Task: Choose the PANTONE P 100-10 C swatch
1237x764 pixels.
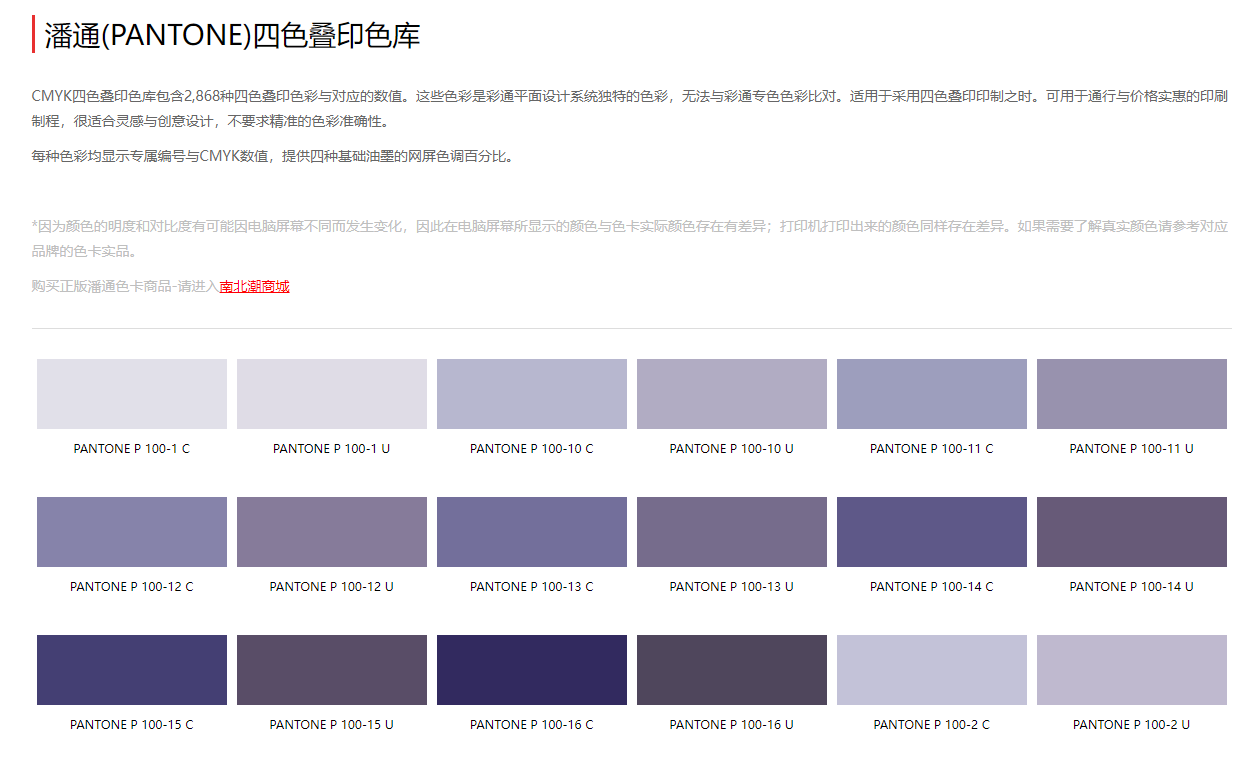Action: pyautogui.click(x=532, y=394)
